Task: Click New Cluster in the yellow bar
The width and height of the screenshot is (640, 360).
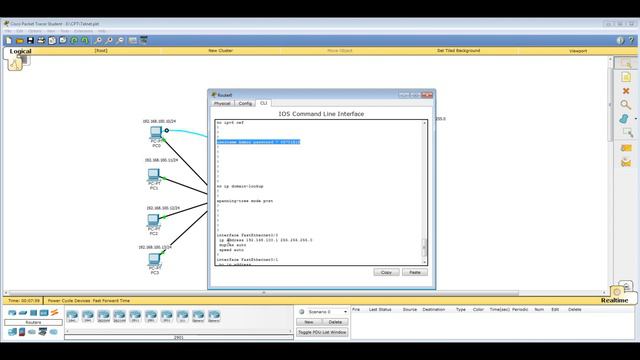Action: point(220,51)
